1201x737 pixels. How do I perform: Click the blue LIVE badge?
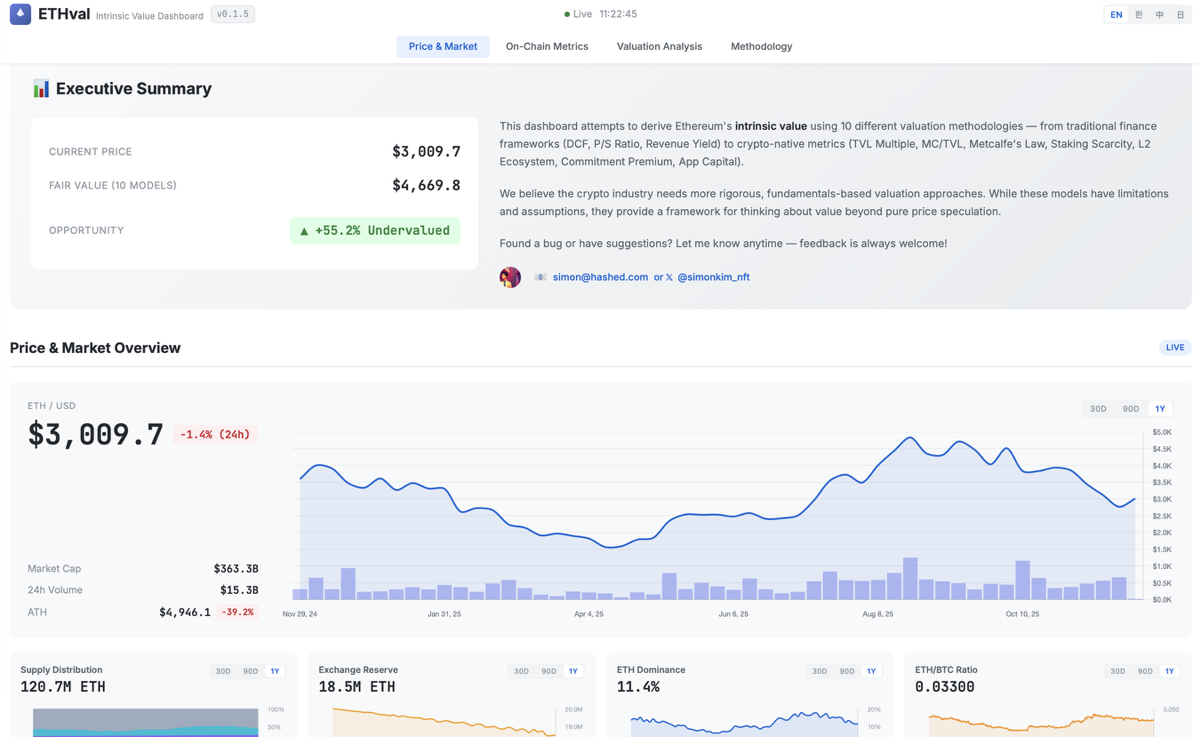click(x=1174, y=348)
